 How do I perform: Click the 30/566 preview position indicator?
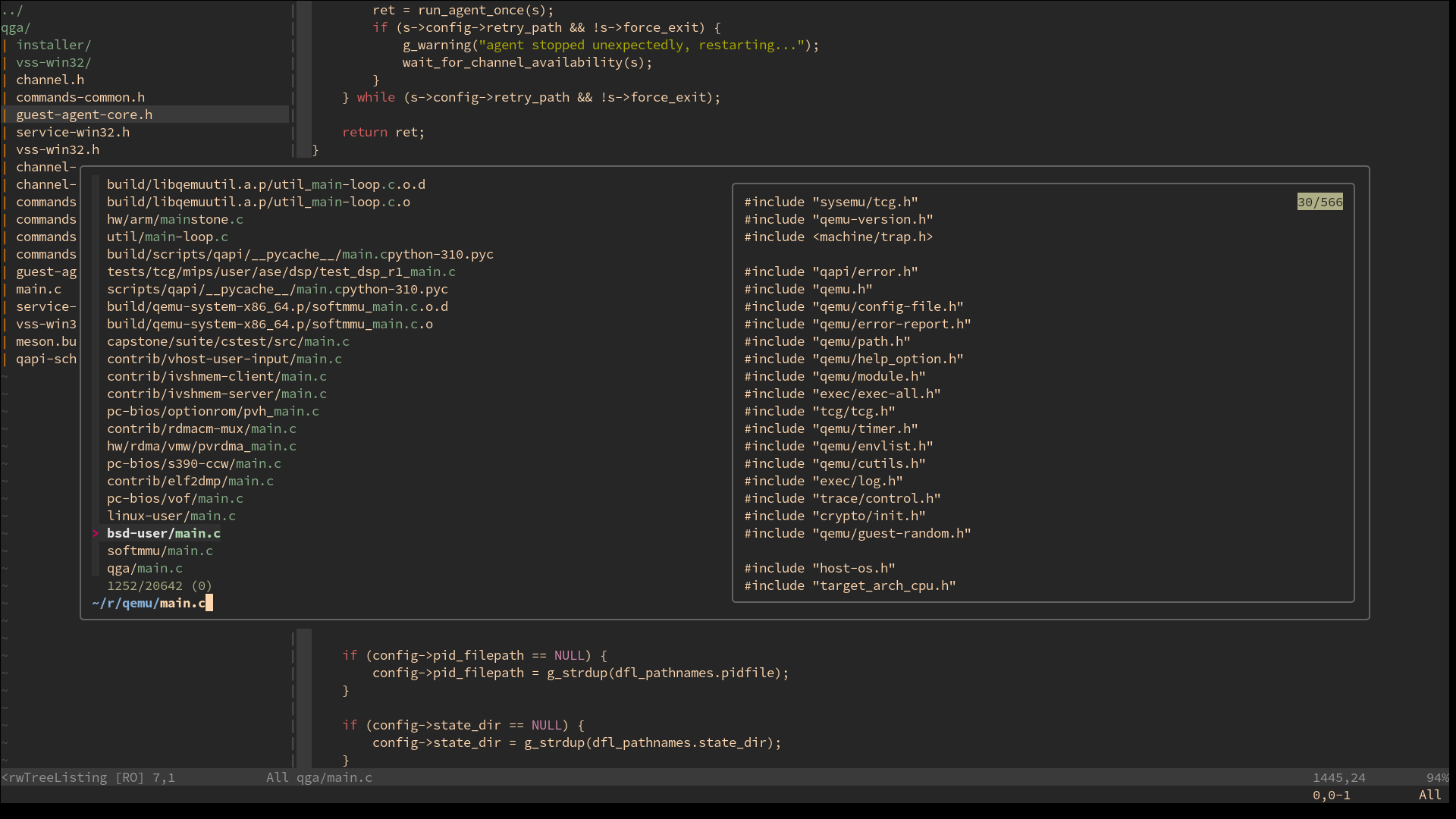[1319, 202]
